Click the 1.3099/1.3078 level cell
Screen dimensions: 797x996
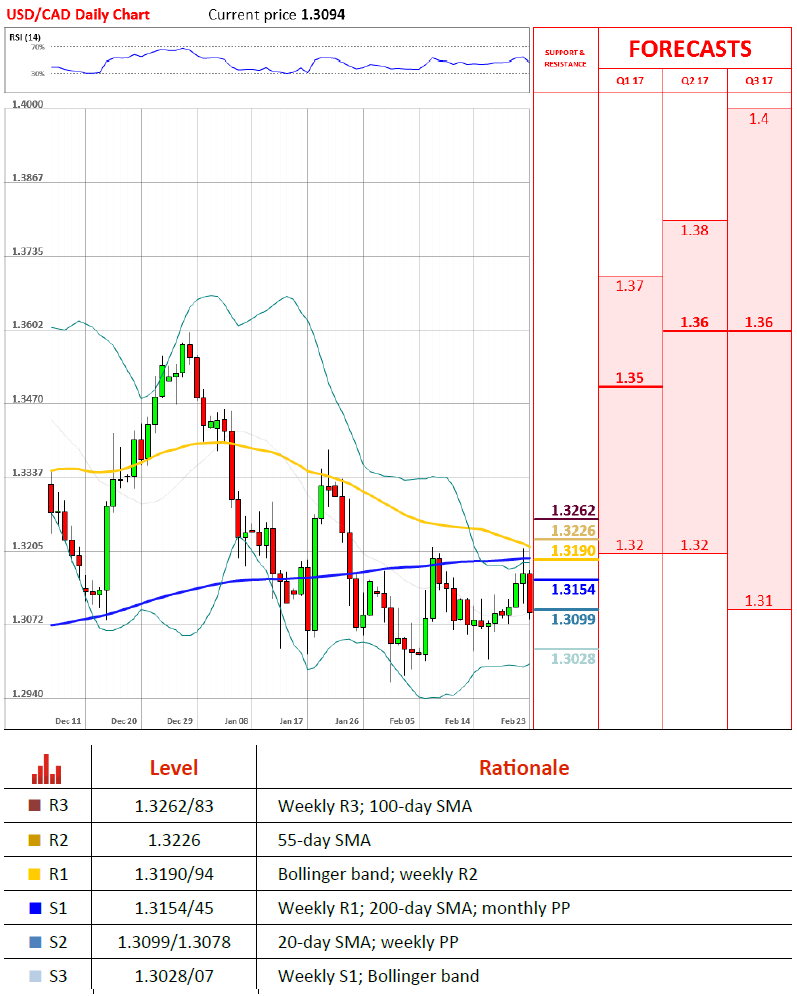pos(174,942)
